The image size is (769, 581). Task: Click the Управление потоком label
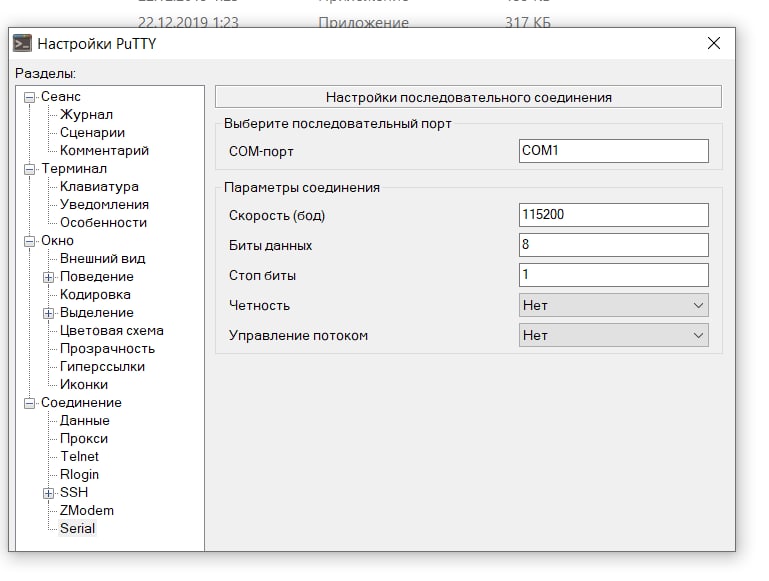coord(298,336)
